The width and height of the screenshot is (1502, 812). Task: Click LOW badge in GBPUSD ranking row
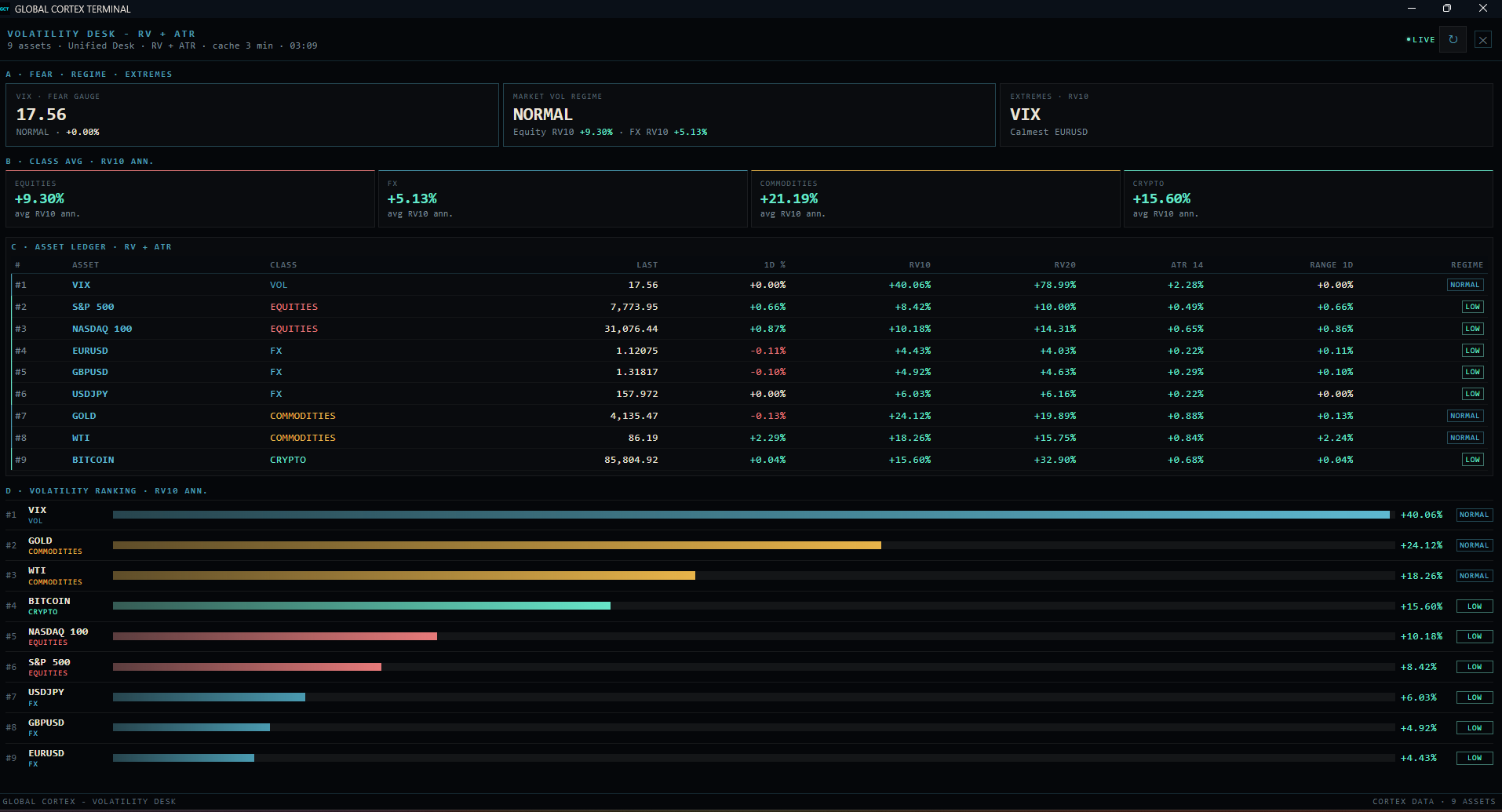[x=1475, y=728]
